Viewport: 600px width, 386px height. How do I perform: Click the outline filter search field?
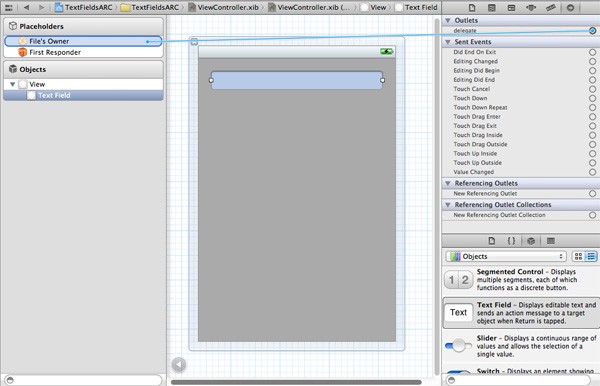[x=83, y=380]
